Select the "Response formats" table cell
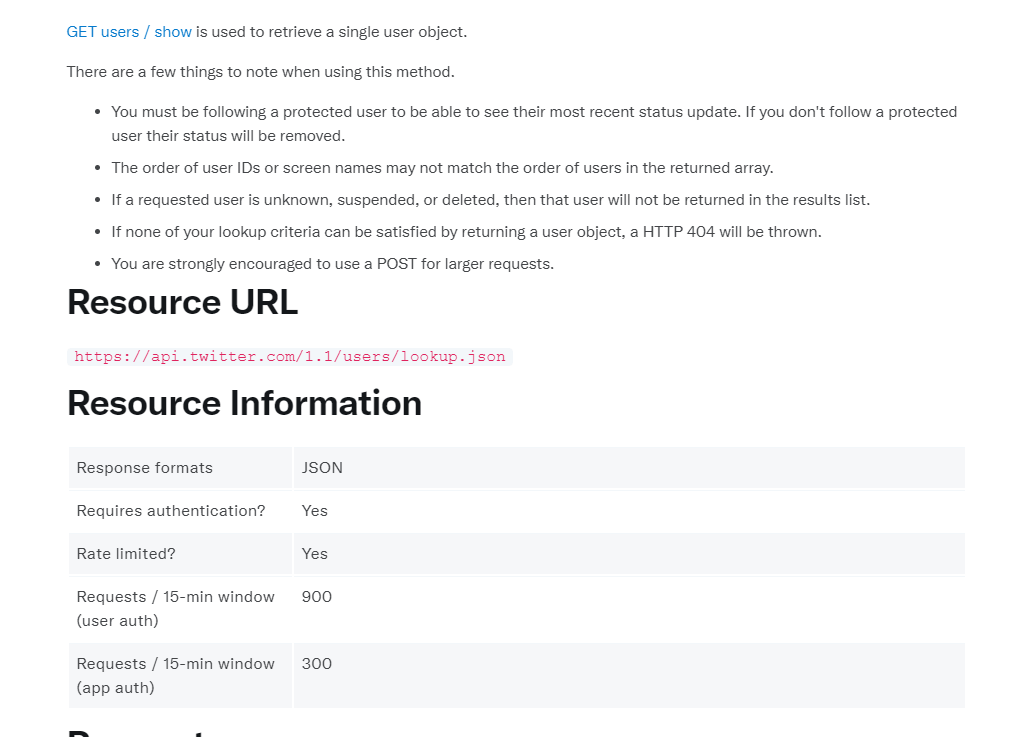 click(145, 468)
